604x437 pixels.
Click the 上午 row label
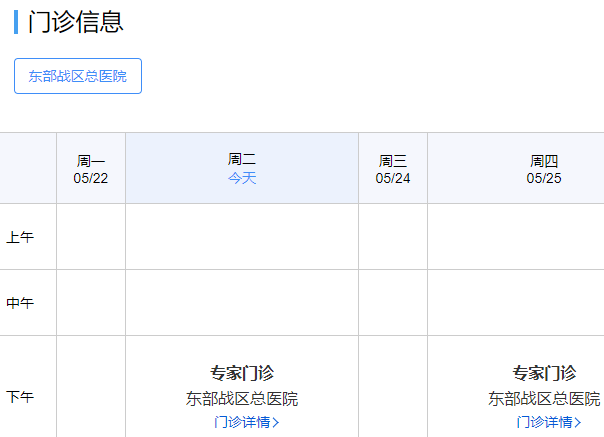(x=20, y=237)
